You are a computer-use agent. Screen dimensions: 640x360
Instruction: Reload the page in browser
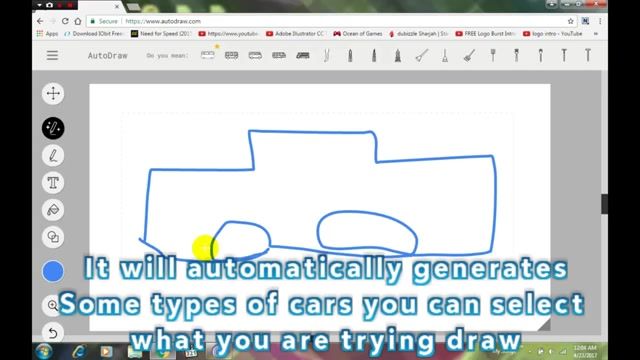coord(65,21)
